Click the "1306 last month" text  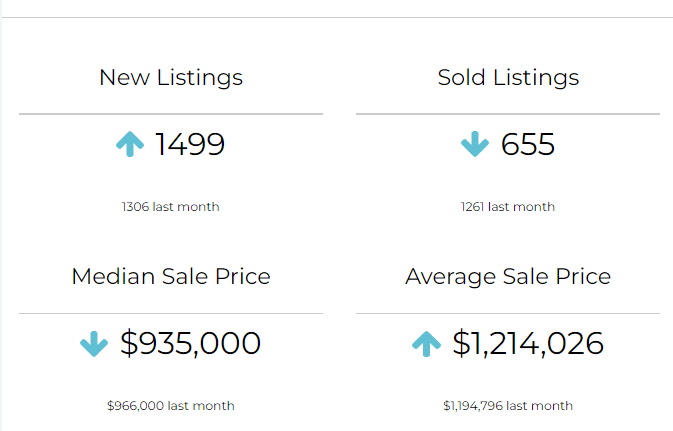pyautogui.click(x=171, y=207)
